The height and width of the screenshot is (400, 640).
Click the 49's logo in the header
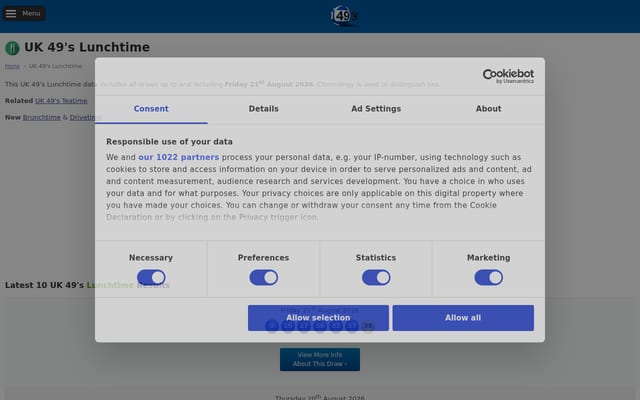coord(344,16)
